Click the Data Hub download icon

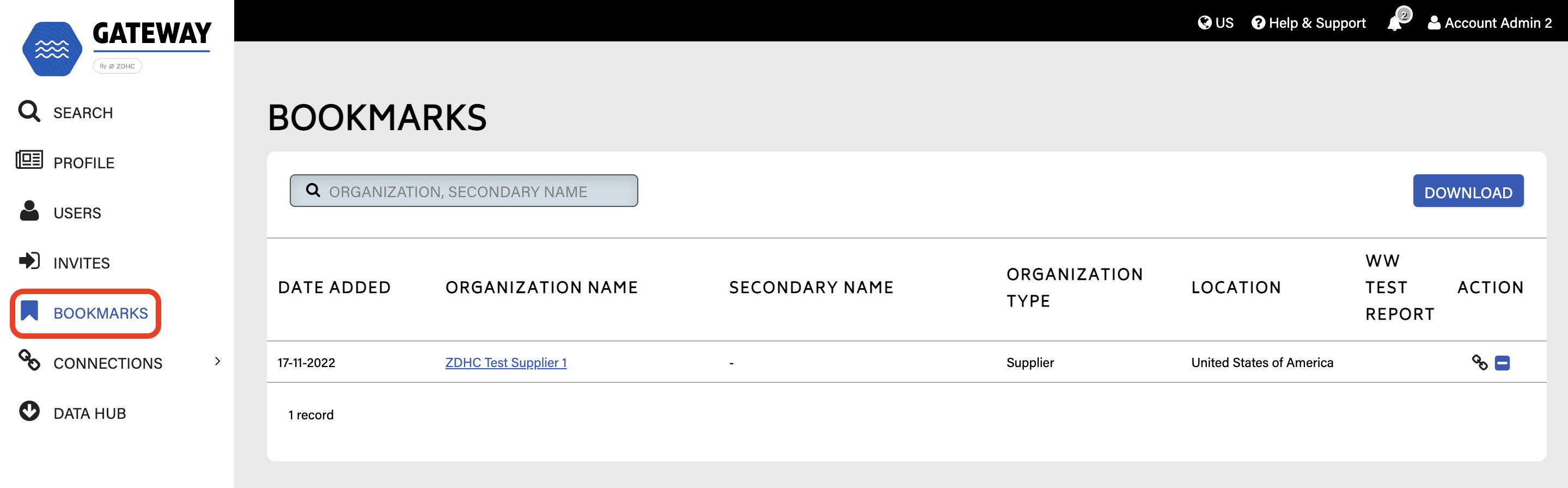[x=29, y=411]
